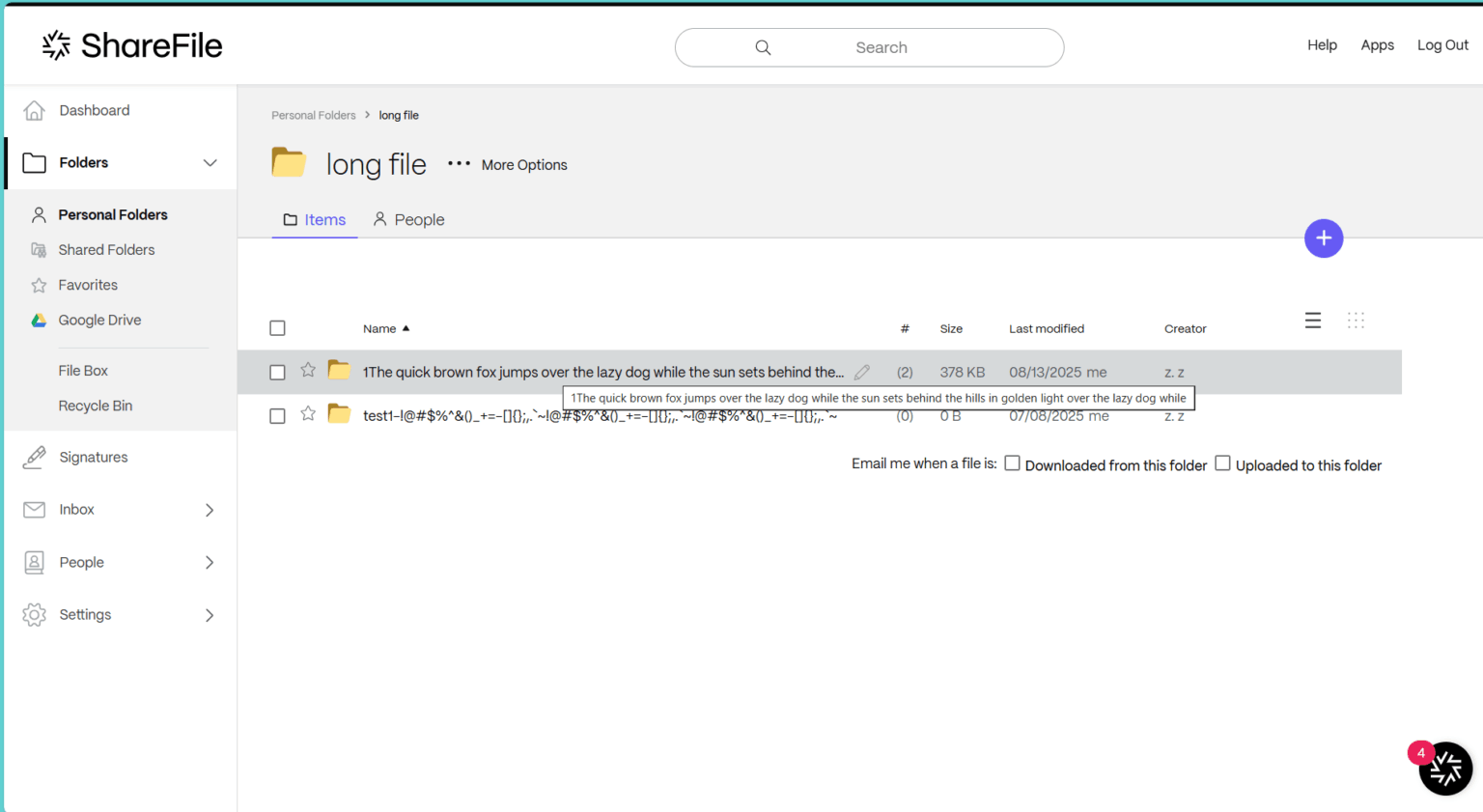The height and width of the screenshot is (812, 1483).
Task: Star the fox folder as favorite
Action: click(307, 372)
